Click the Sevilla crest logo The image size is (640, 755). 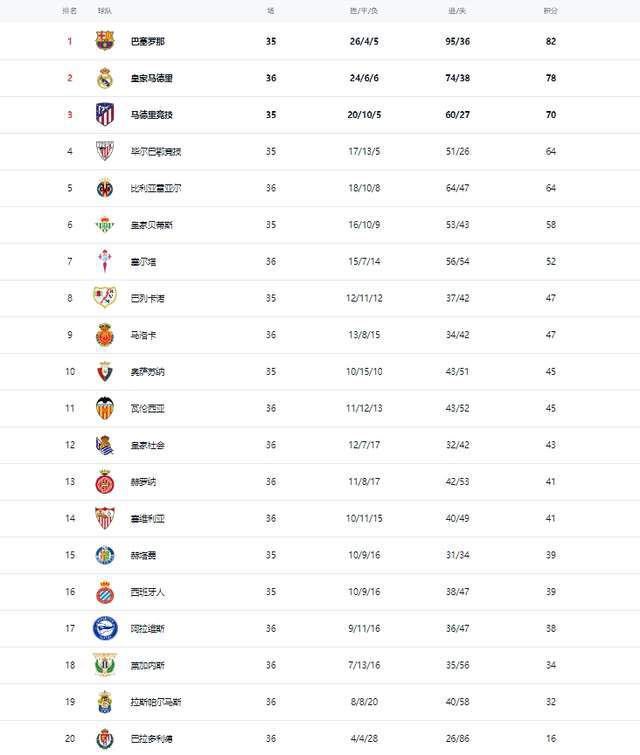click(104, 518)
